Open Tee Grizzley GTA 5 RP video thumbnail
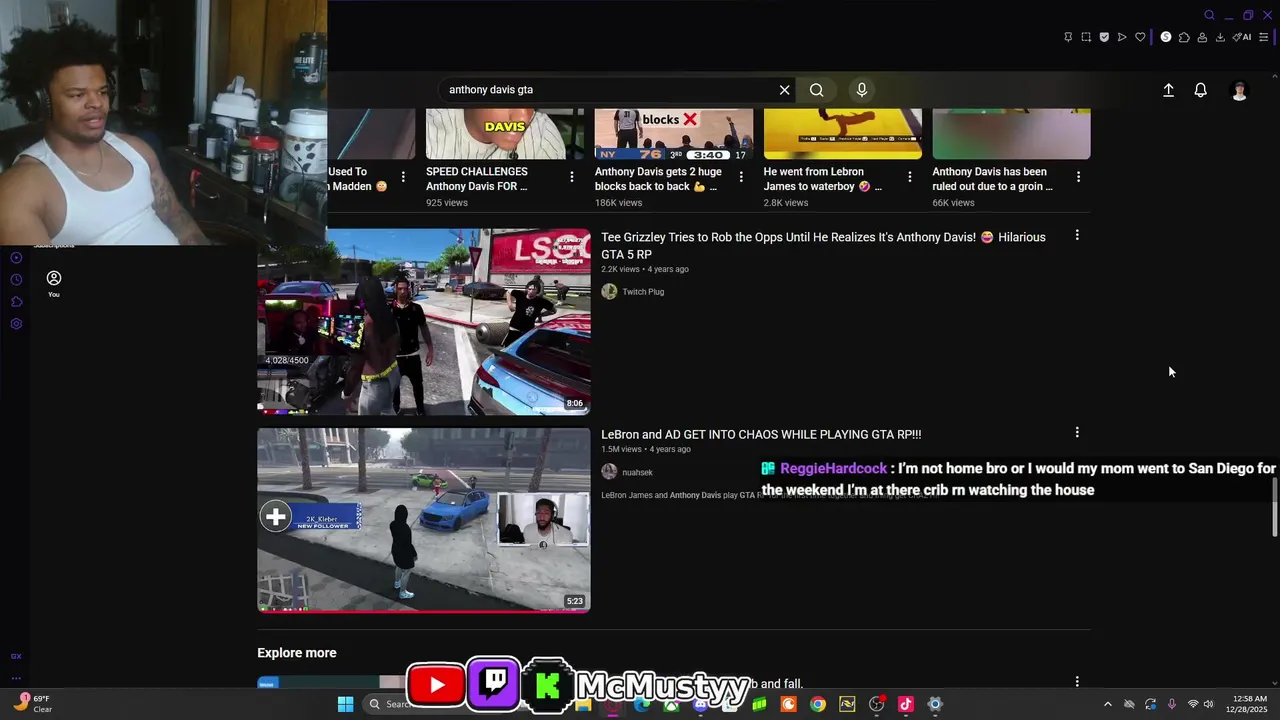The image size is (1280, 720). point(424,322)
